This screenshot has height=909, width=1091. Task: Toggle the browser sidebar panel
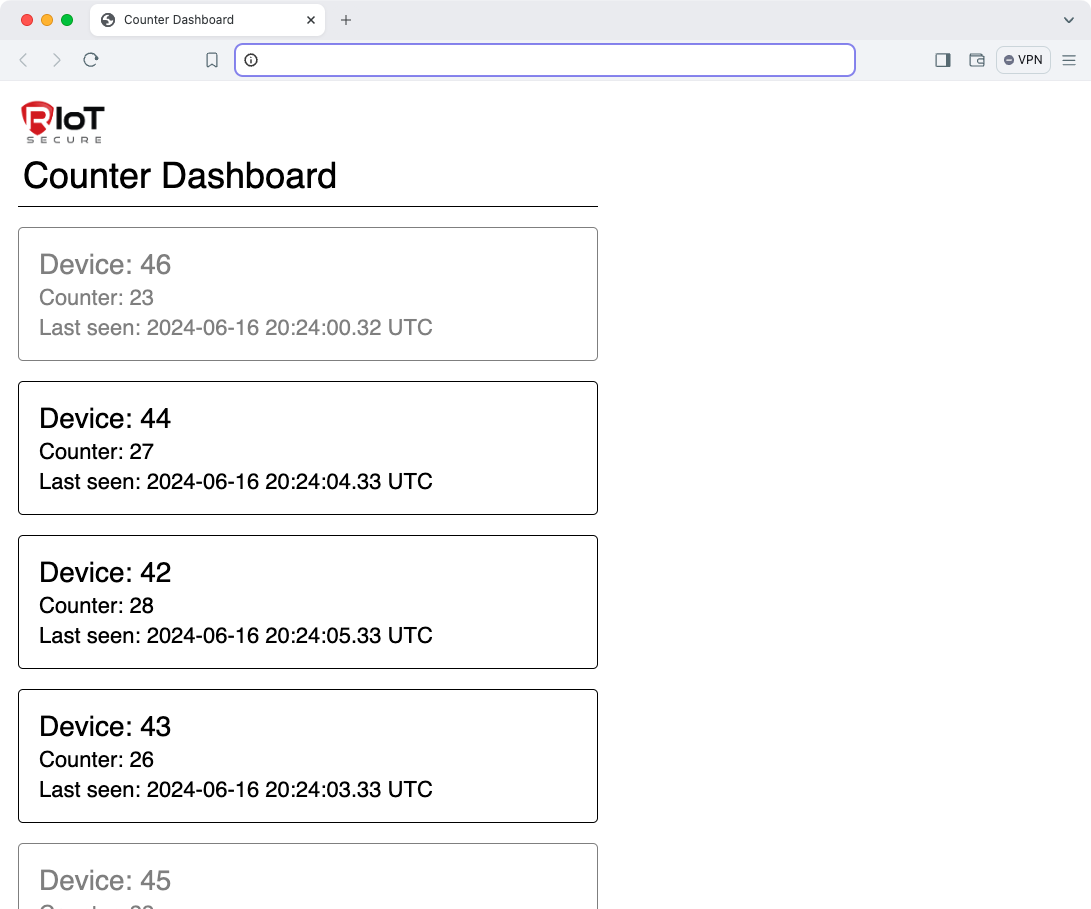pos(942,60)
